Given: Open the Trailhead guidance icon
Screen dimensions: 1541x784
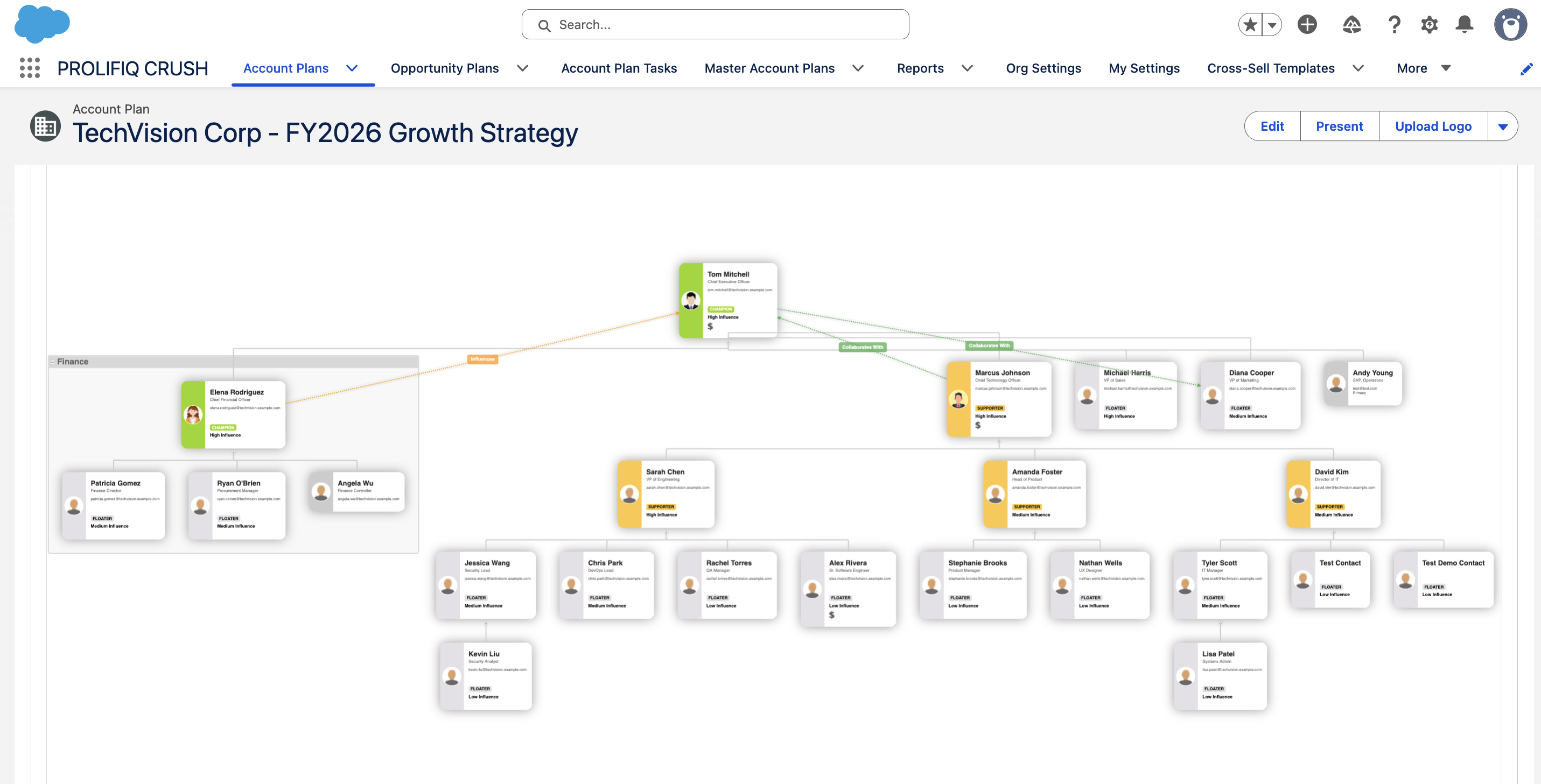Looking at the screenshot, I should click(x=1351, y=25).
